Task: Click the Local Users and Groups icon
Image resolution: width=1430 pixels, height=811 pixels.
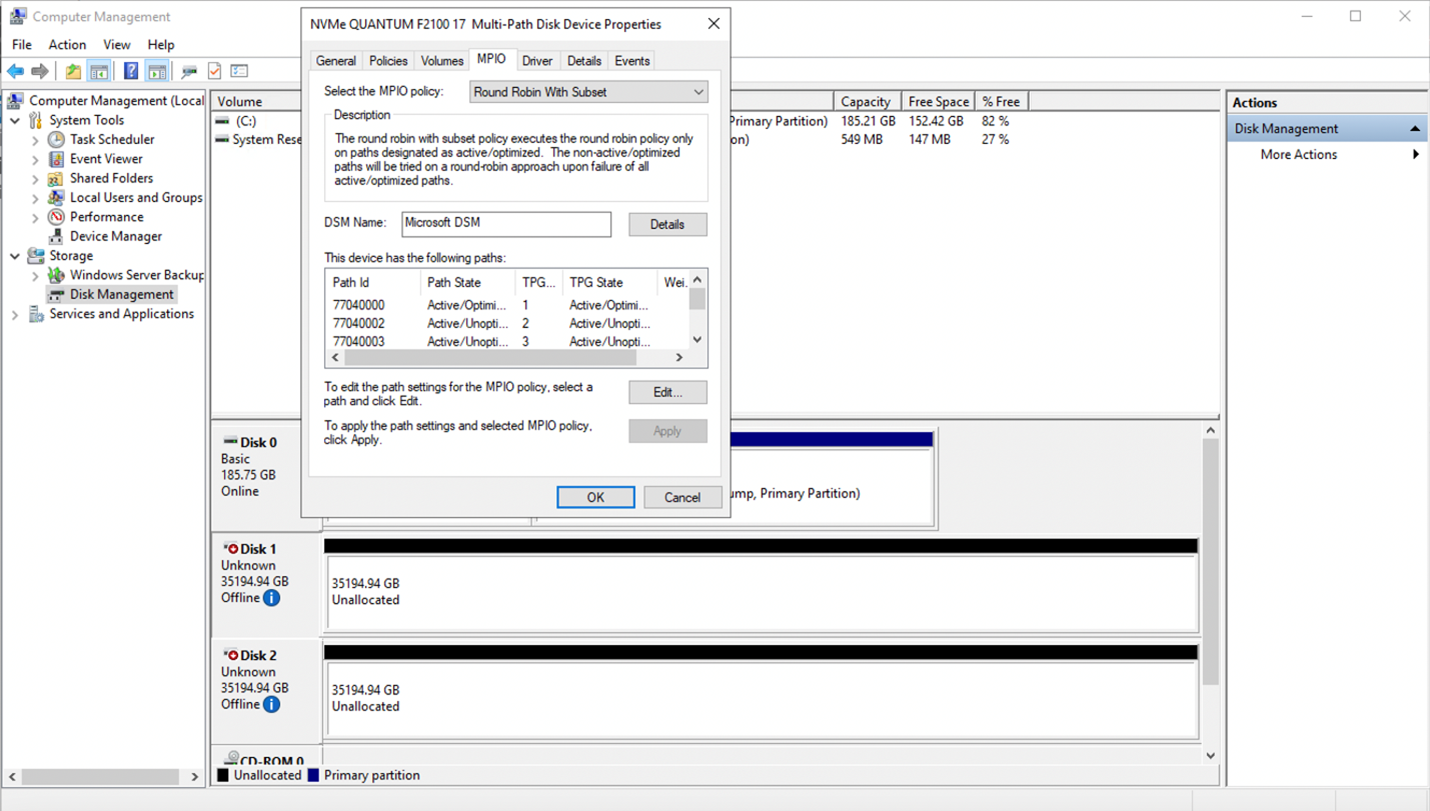Action: tap(56, 198)
